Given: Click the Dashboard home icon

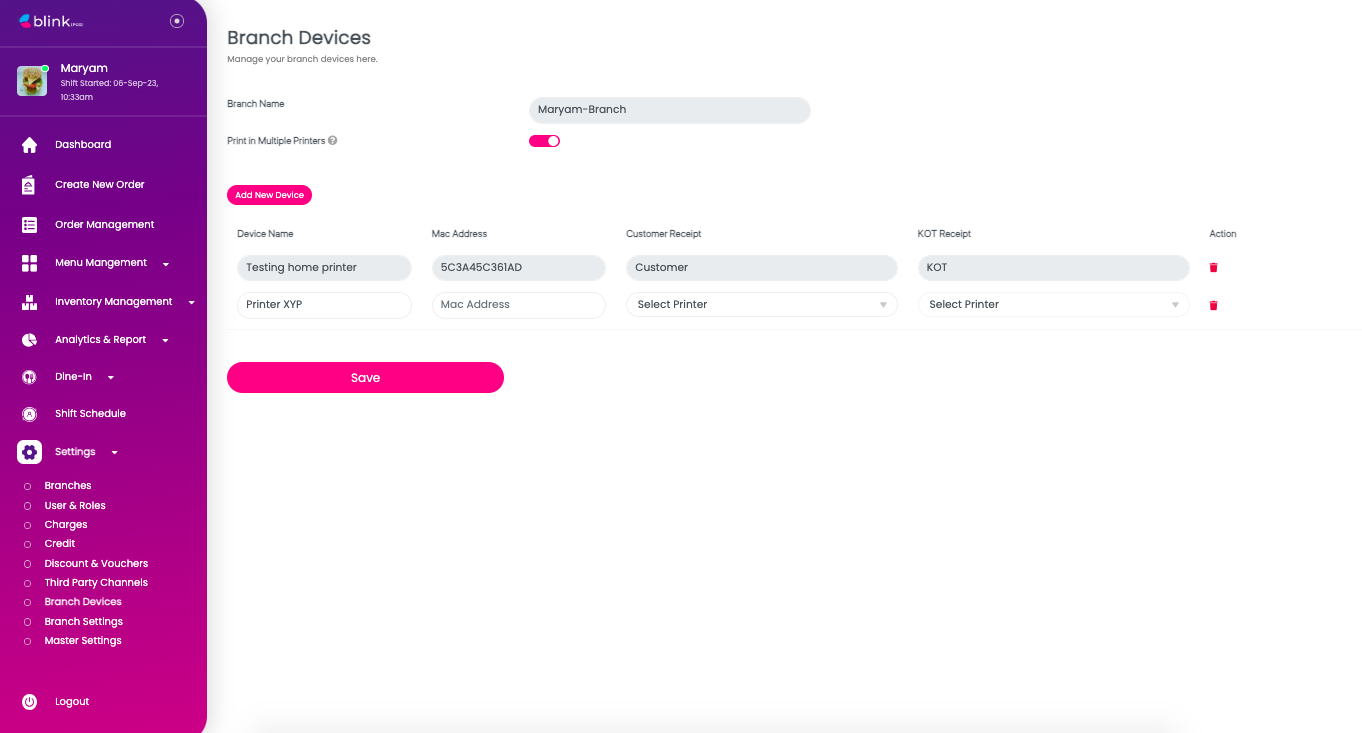Looking at the screenshot, I should 29,145.
